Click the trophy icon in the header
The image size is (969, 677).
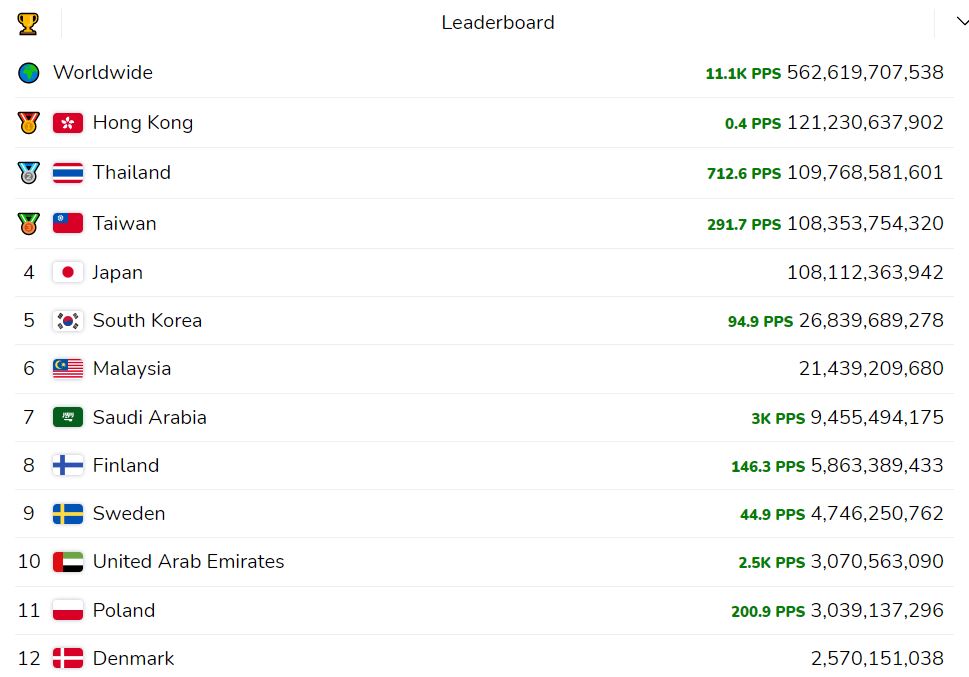(x=28, y=23)
